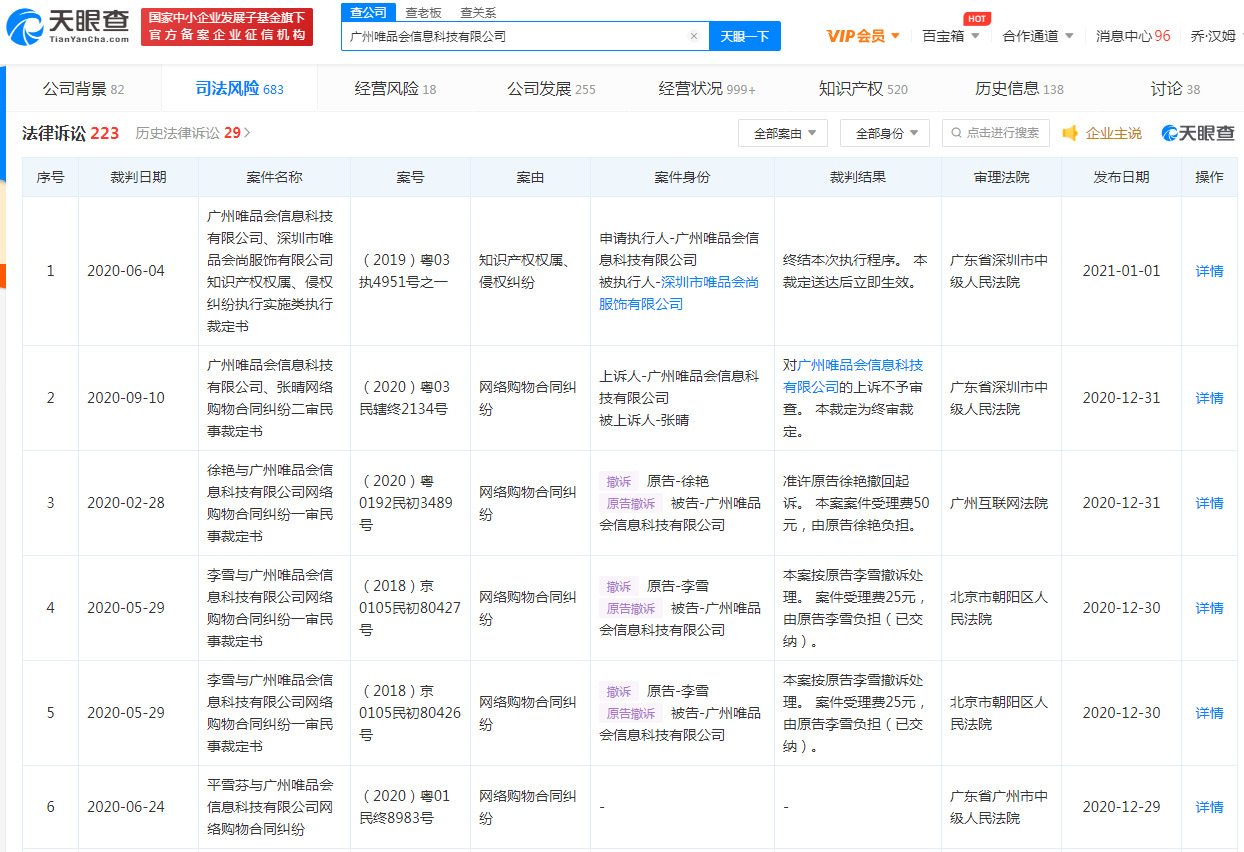Click the HOT badge above 百宝箱
The image size is (1244, 852).
[977, 18]
